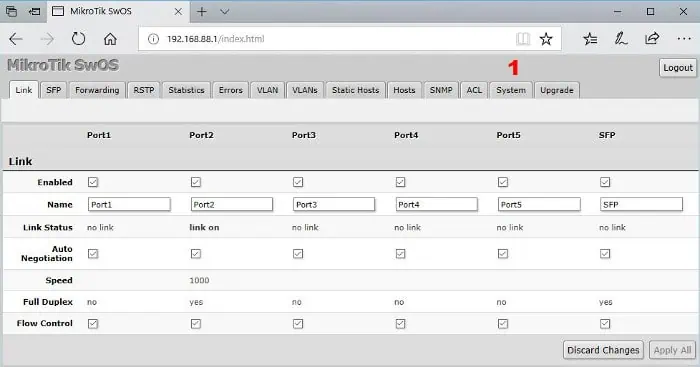The image size is (700, 367).
Task: Open reading view icon in address bar
Action: coord(523,39)
